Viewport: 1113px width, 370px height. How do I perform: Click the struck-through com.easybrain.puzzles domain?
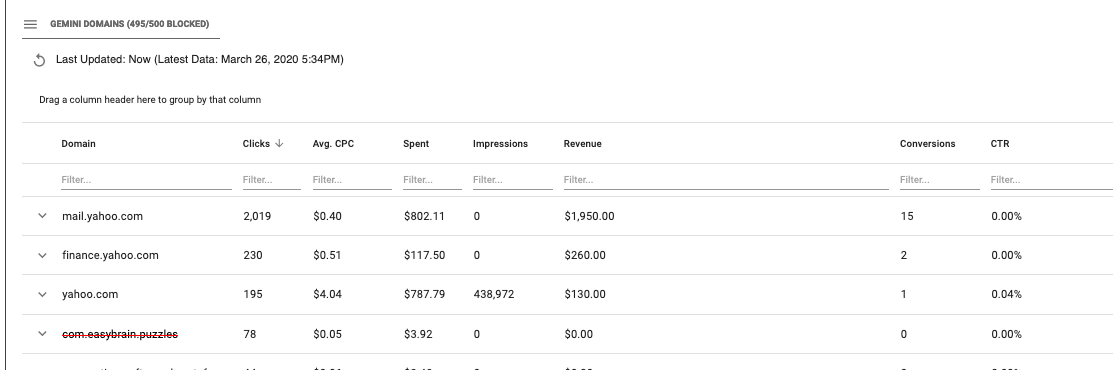120,334
